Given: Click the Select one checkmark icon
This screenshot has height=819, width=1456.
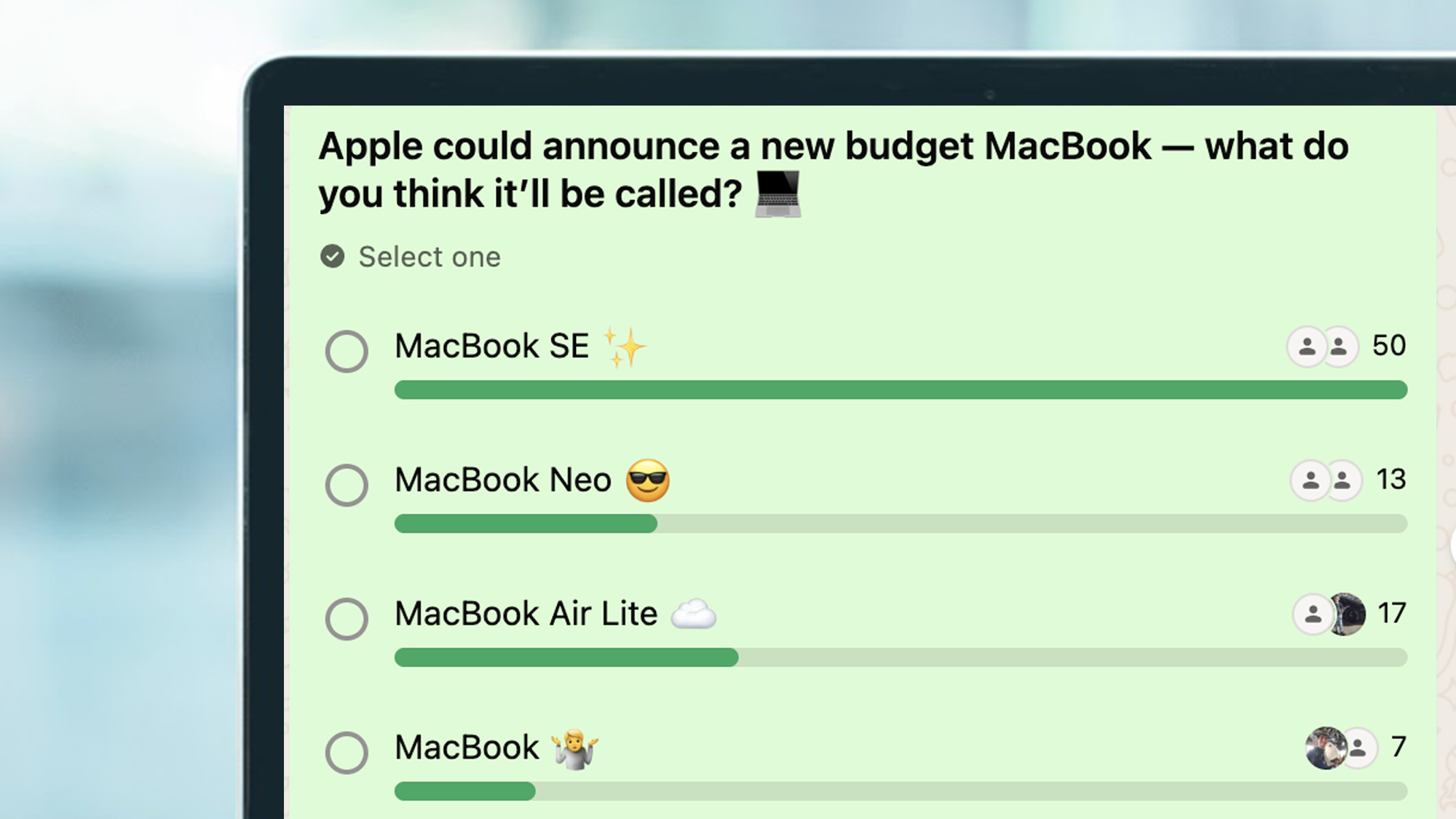Looking at the screenshot, I should click(333, 256).
